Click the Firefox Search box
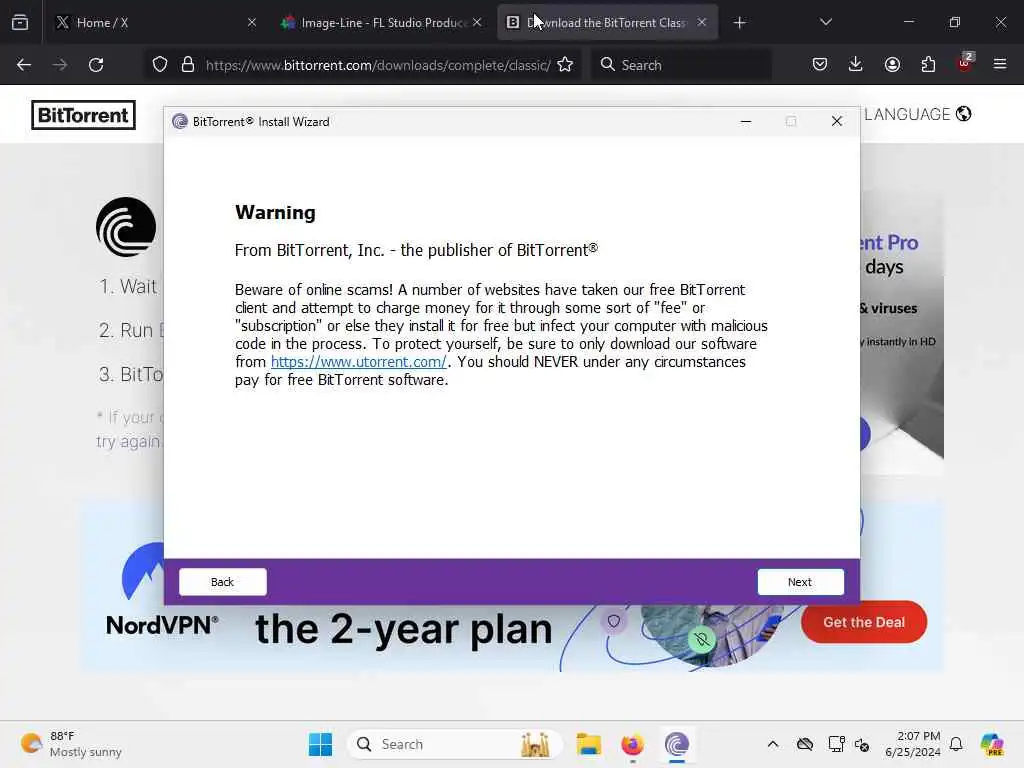This screenshot has height=768, width=1024. 682,65
